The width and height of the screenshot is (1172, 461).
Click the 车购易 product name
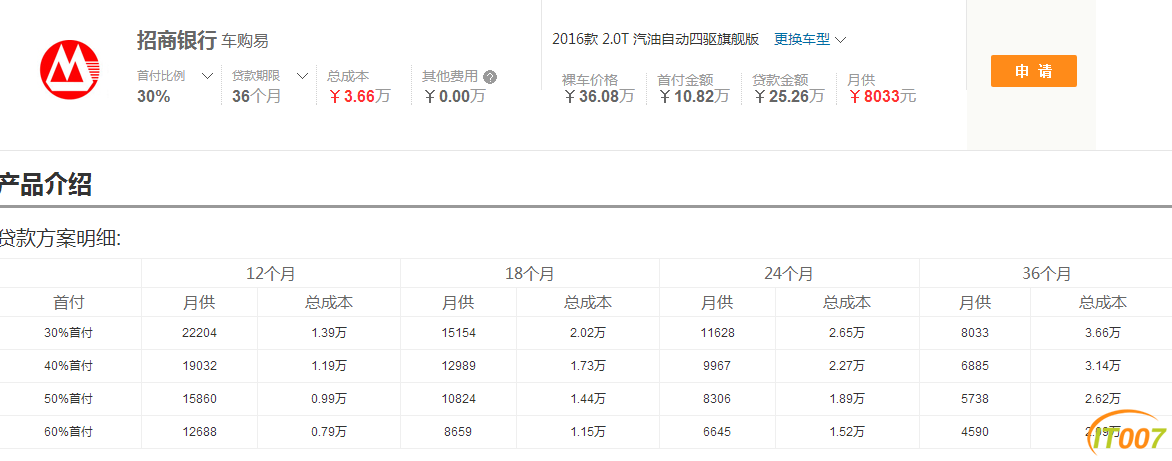245,42
